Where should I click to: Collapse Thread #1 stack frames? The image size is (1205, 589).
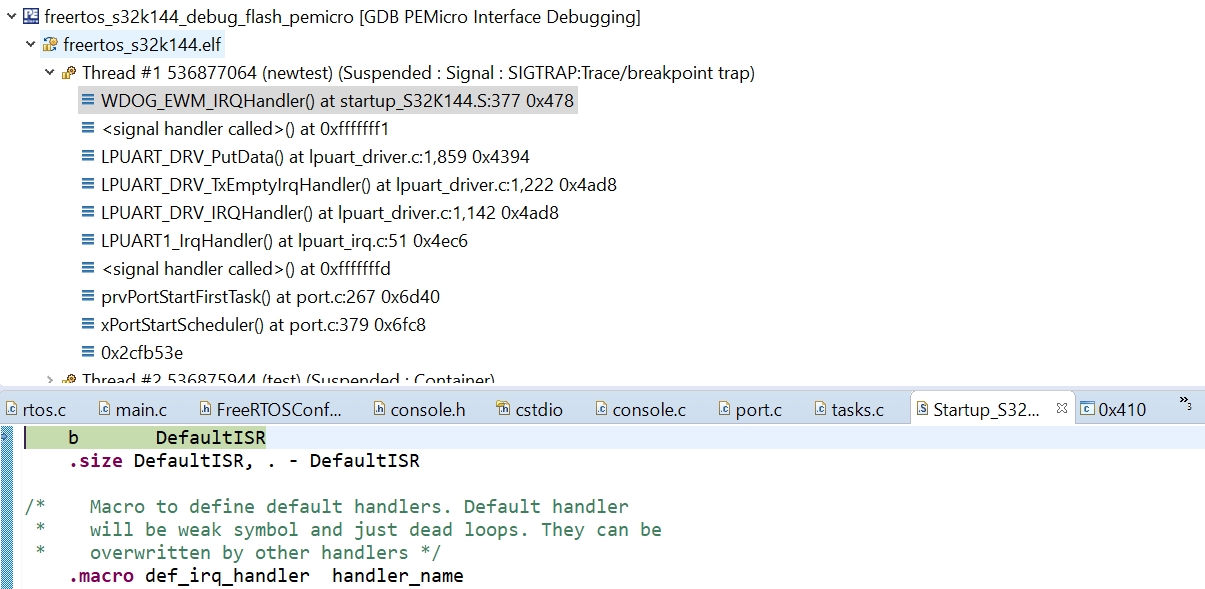[49, 73]
